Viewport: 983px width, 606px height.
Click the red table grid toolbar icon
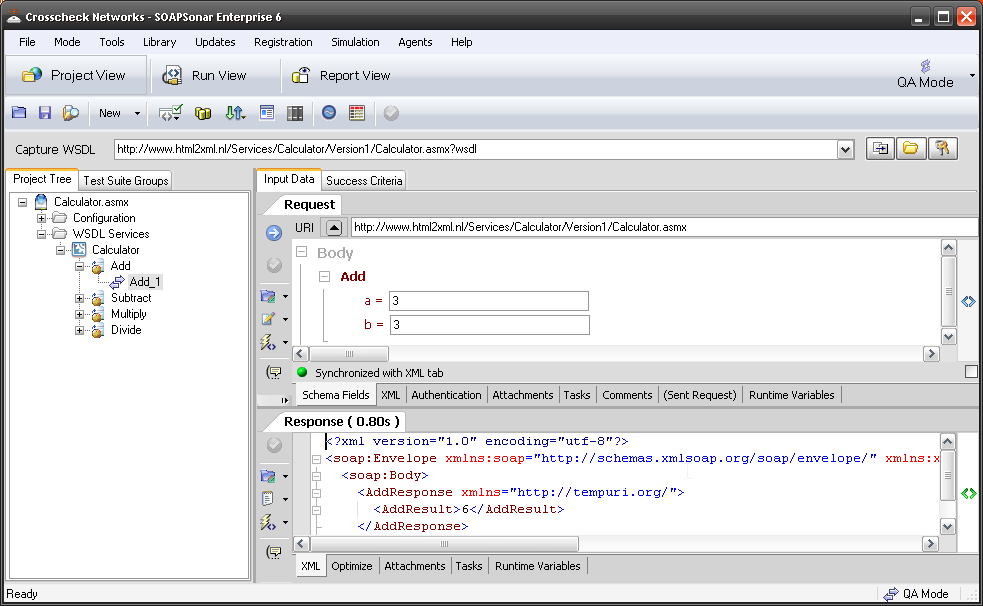[357, 113]
